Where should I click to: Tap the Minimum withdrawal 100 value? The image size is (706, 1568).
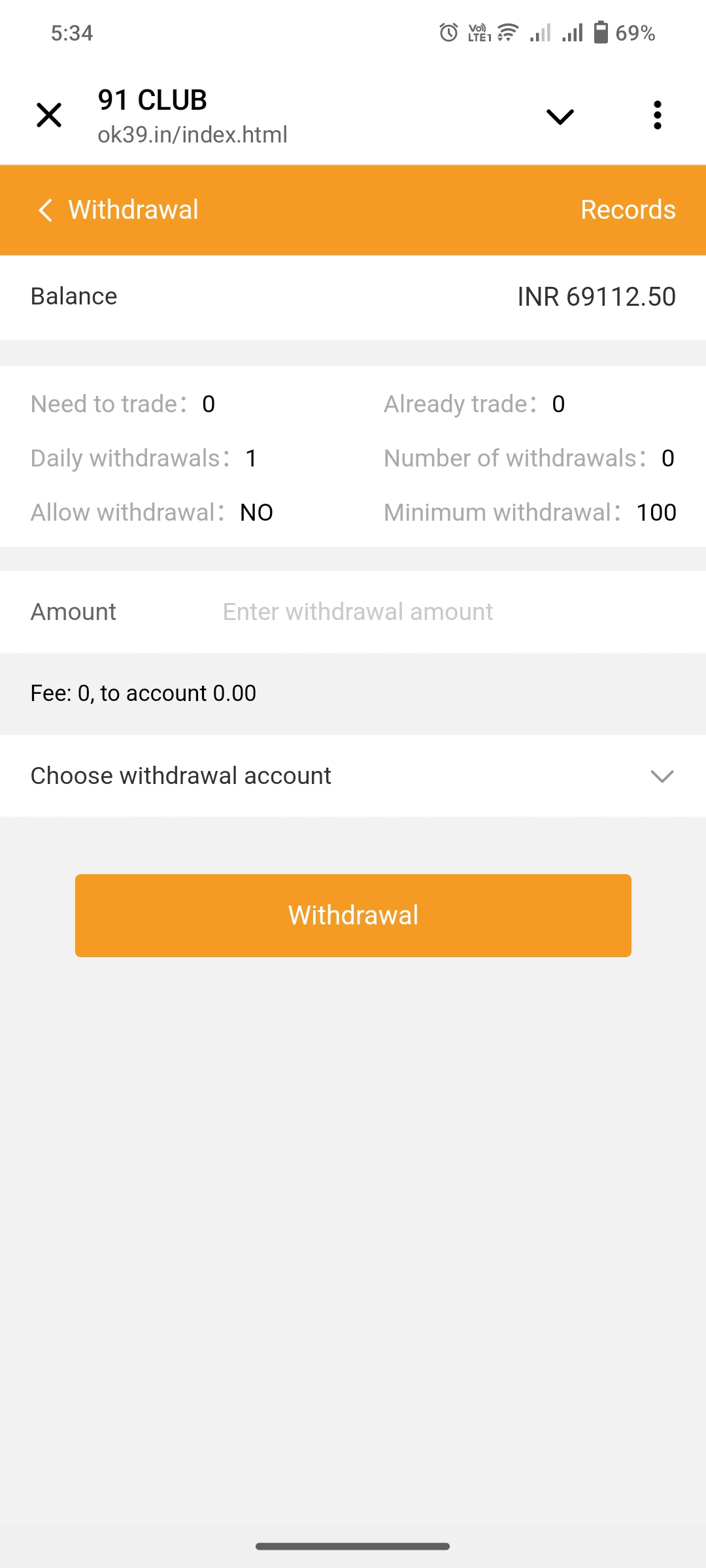(x=656, y=513)
